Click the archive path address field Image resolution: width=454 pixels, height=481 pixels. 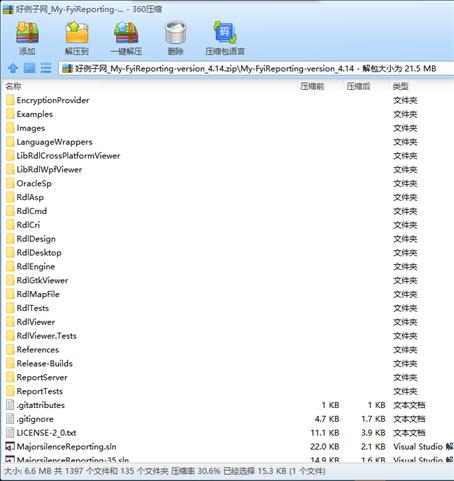click(257, 69)
